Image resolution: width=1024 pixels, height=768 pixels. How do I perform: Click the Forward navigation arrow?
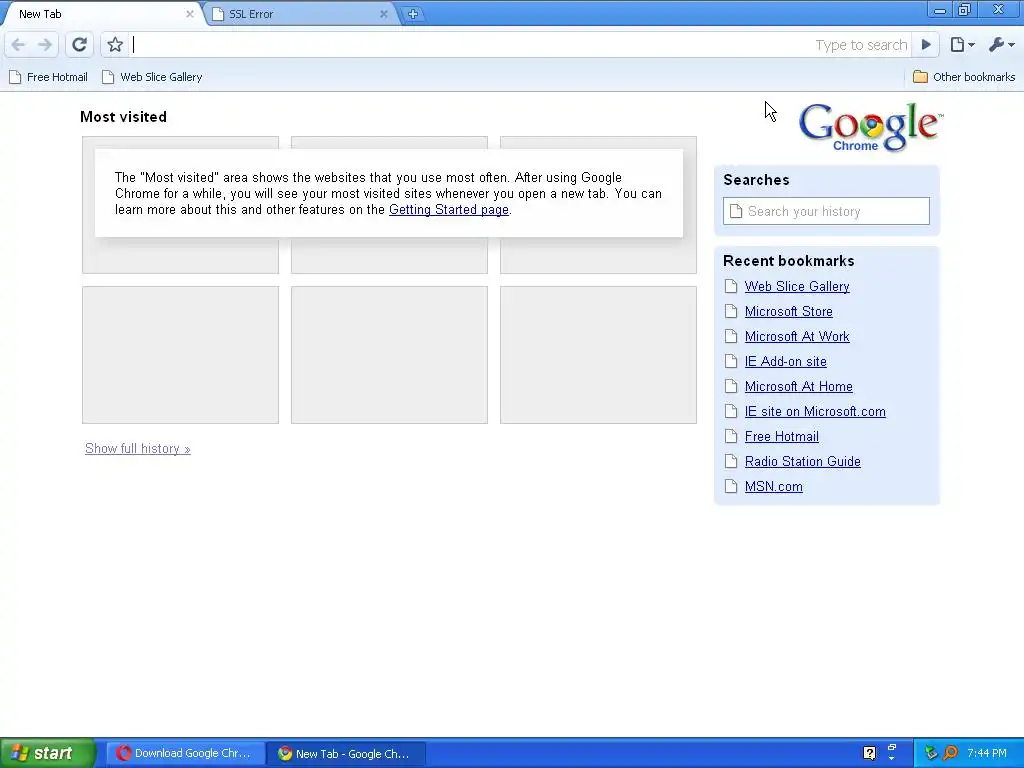[44, 44]
